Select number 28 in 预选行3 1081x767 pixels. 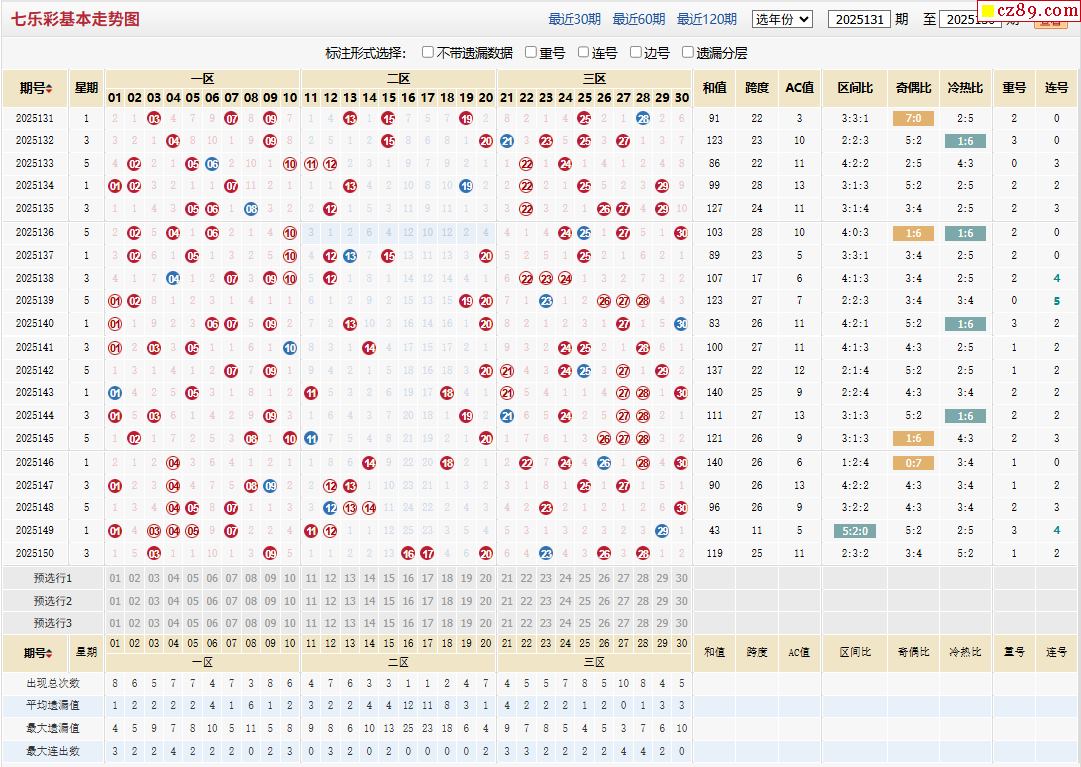(643, 623)
